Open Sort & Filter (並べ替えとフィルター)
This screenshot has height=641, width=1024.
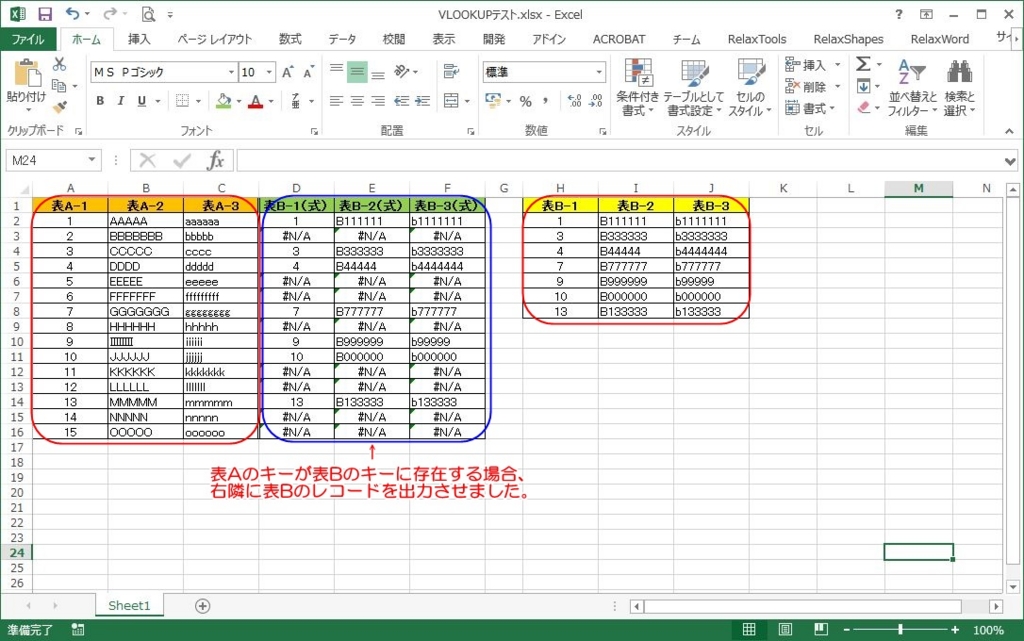click(x=912, y=87)
